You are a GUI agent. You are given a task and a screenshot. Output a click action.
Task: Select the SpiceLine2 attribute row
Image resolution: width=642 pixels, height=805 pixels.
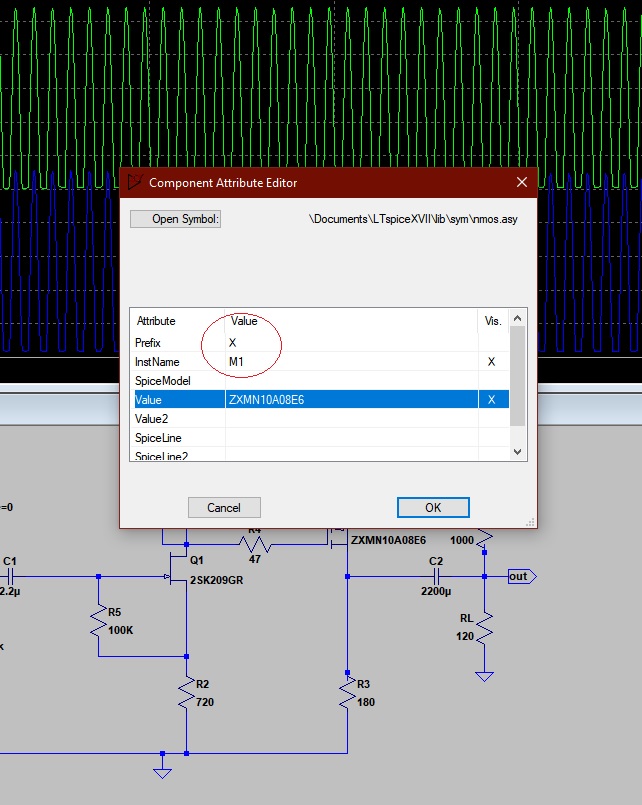[x=321, y=455]
